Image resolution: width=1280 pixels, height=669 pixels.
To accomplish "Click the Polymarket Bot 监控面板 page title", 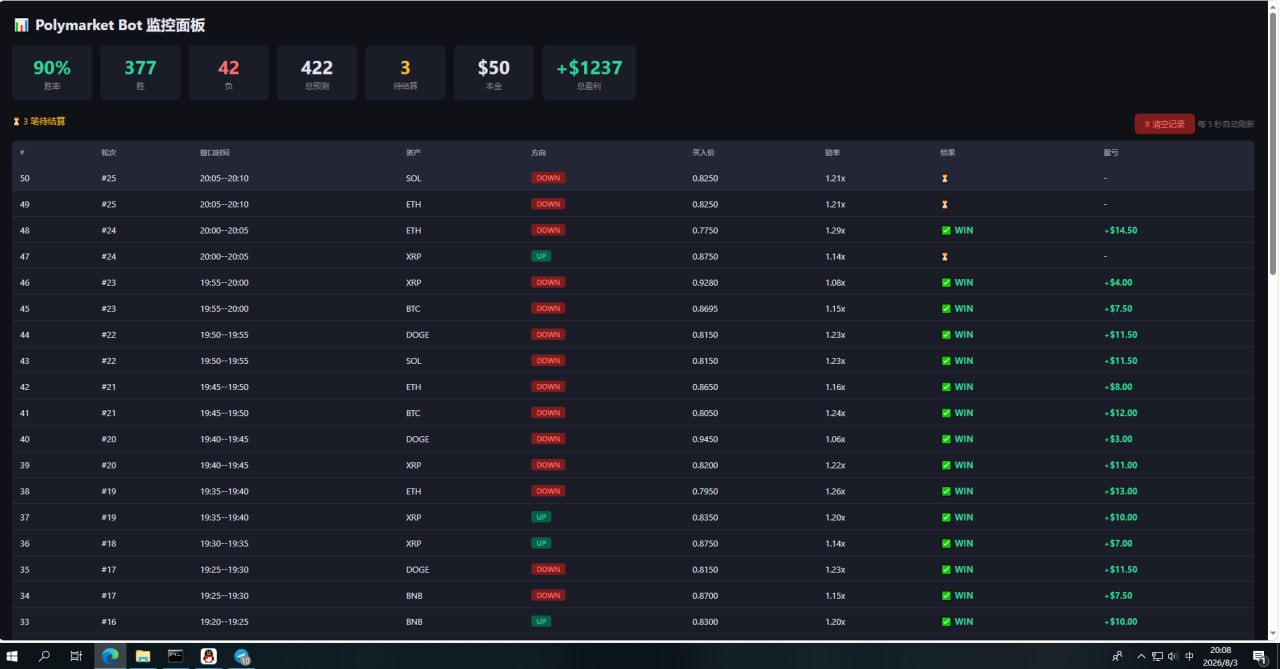I will coord(120,25).
